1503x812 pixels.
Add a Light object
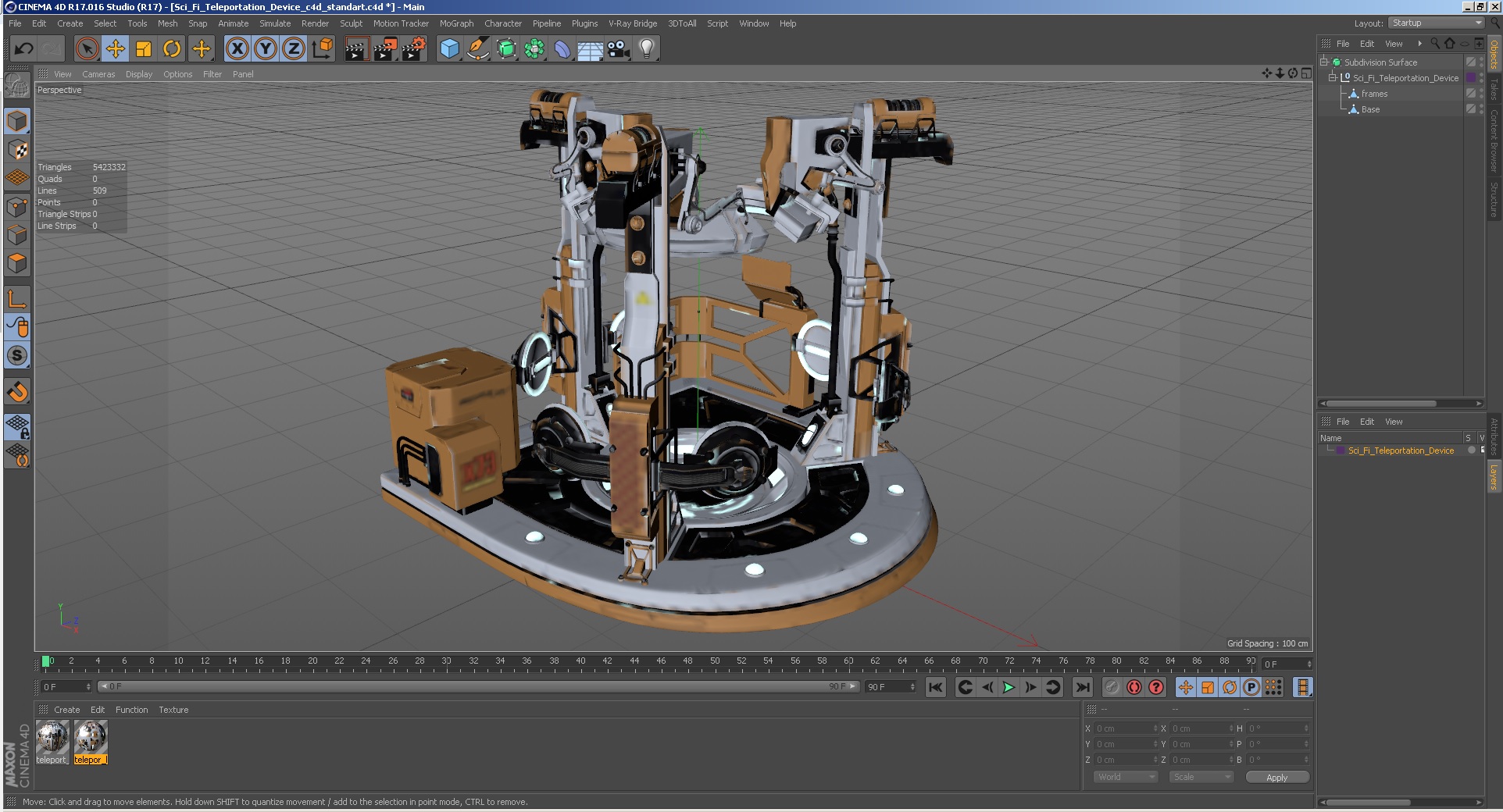[x=647, y=49]
